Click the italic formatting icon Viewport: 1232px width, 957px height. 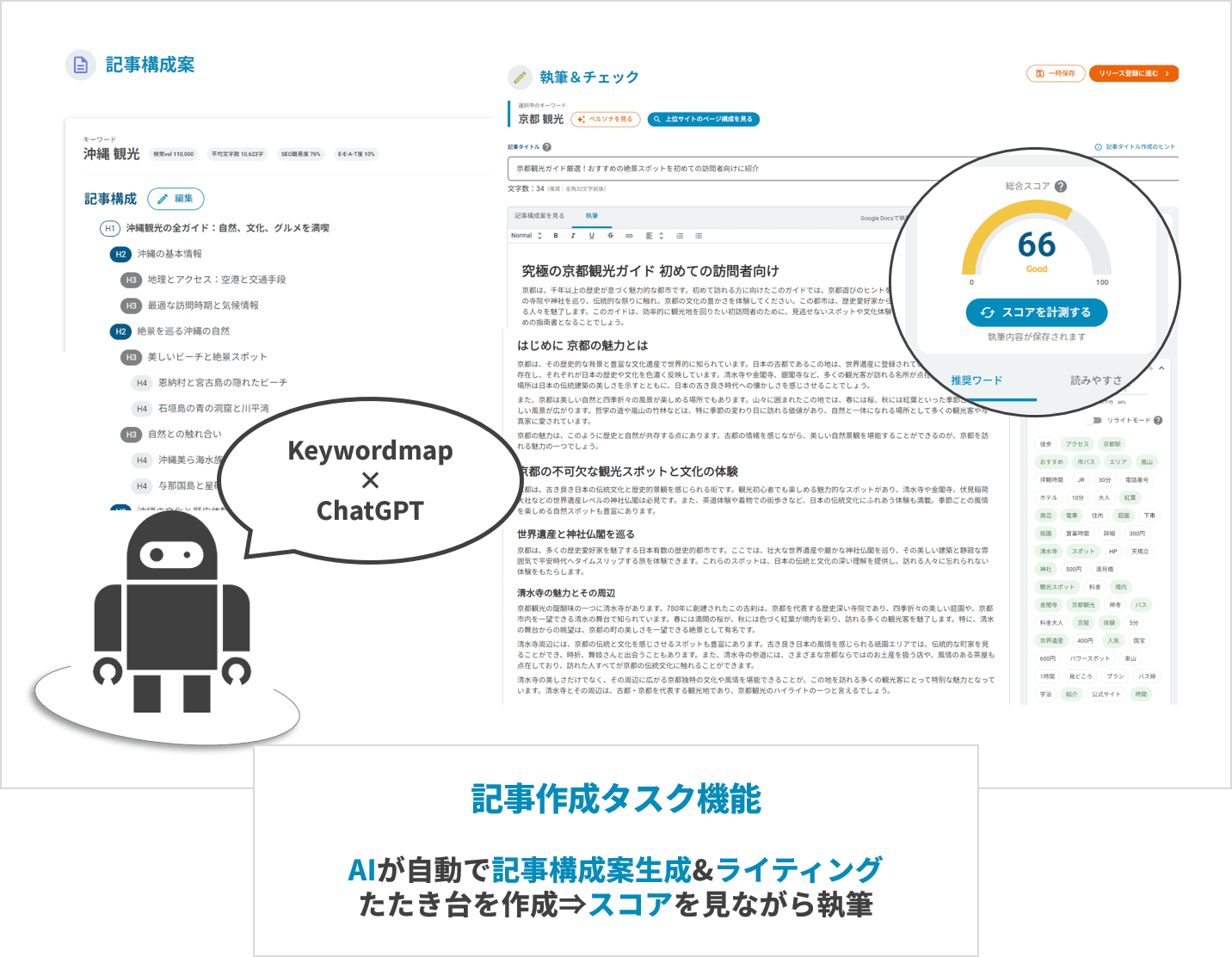573,236
